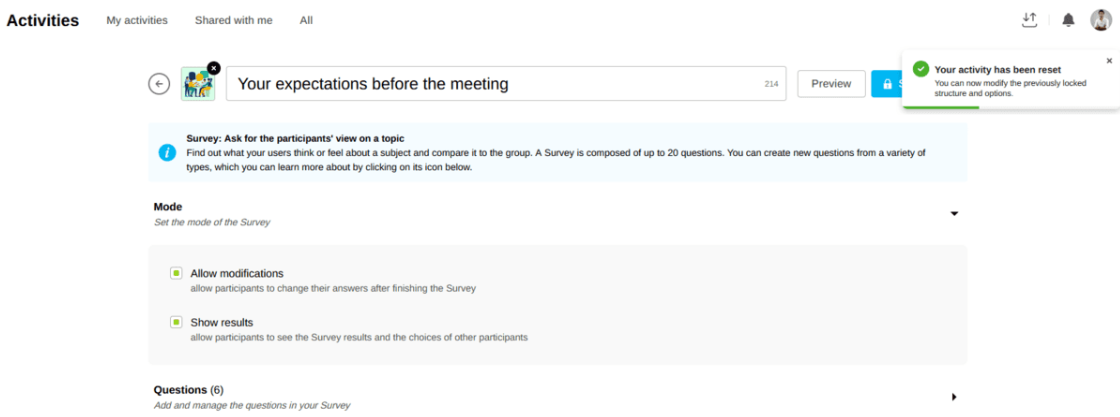
Task: Click the blue info icon in the Survey banner
Action: click(x=167, y=152)
